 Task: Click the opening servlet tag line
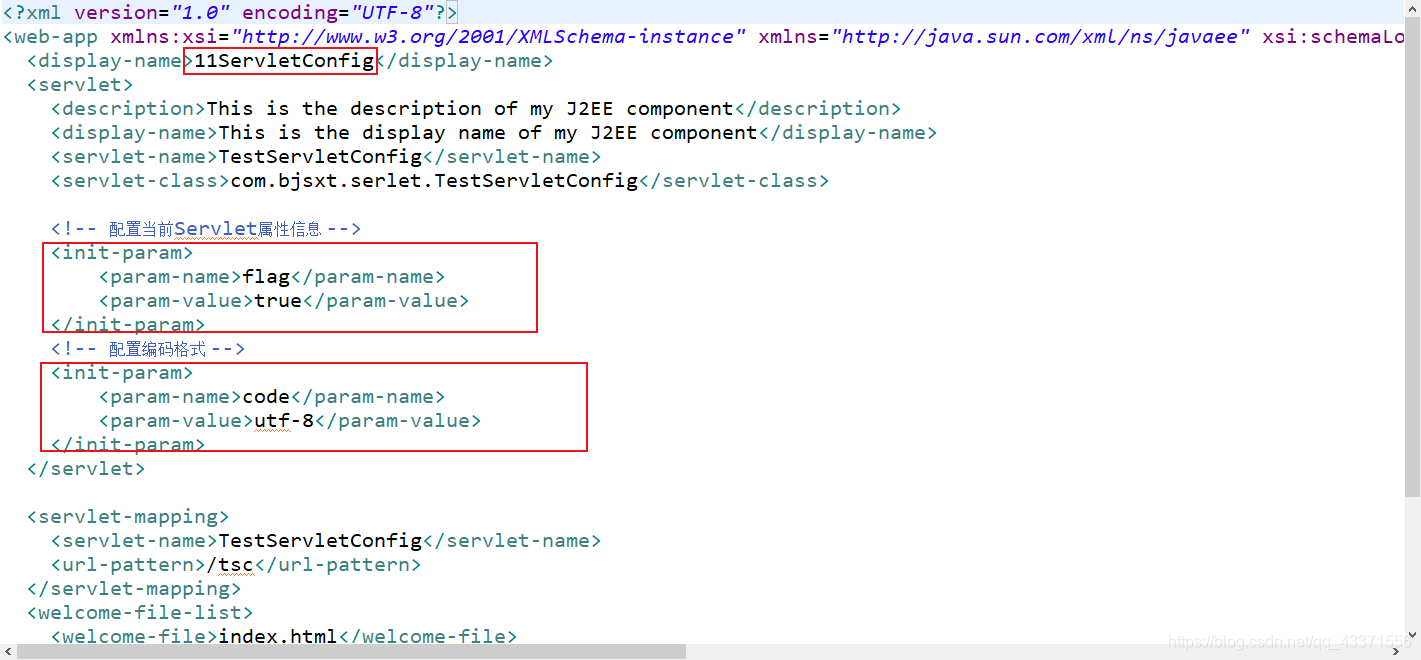80,85
